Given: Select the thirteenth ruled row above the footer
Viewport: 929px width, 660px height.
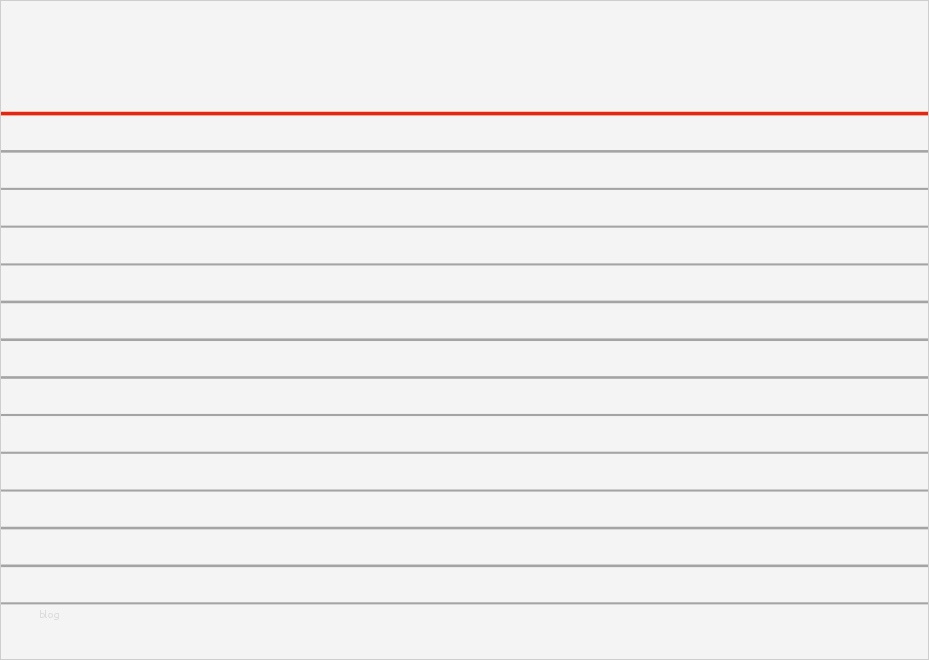Looking at the screenshot, I should click(464, 585).
